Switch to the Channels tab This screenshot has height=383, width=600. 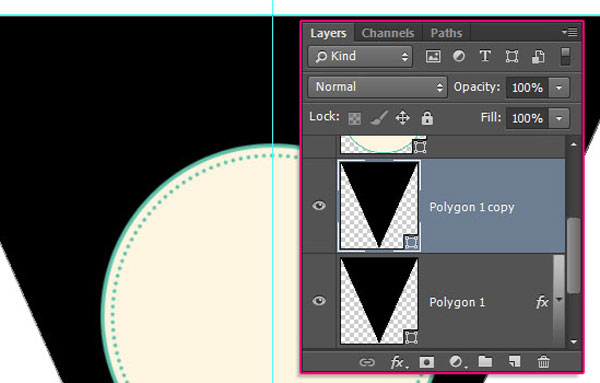point(388,33)
